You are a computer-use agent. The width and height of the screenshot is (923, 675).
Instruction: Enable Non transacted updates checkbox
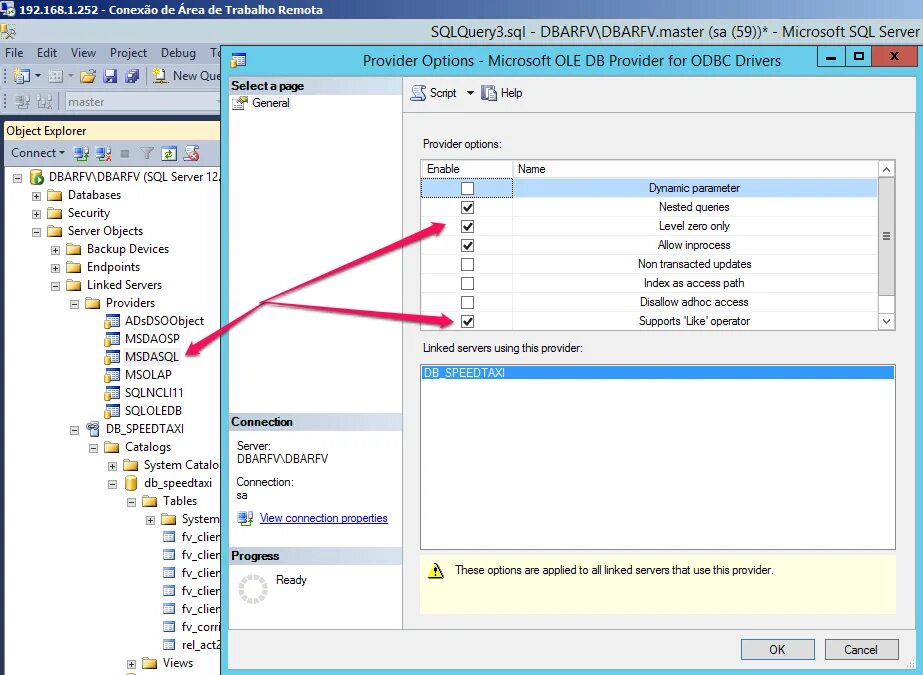(x=467, y=264)
